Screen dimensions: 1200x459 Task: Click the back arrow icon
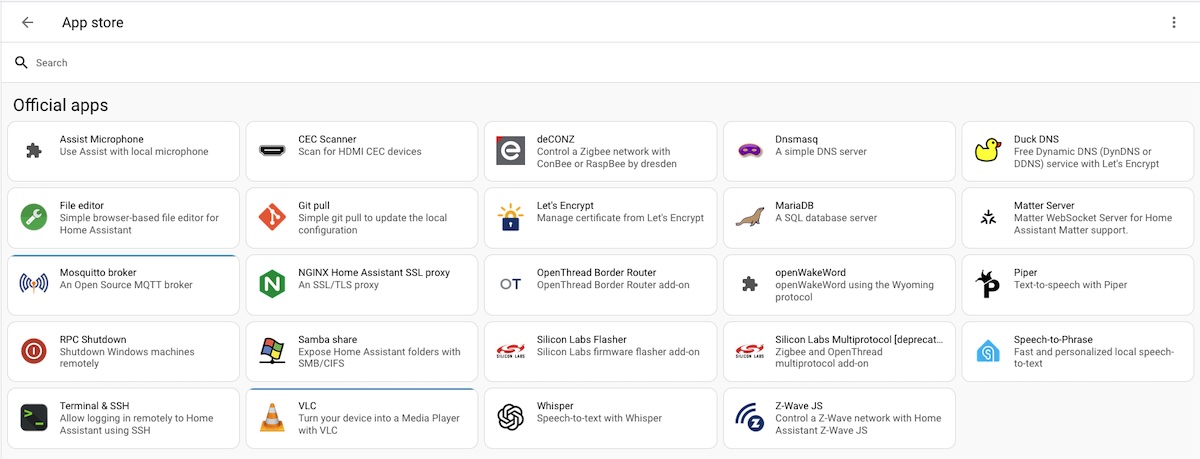click(27, 22)
